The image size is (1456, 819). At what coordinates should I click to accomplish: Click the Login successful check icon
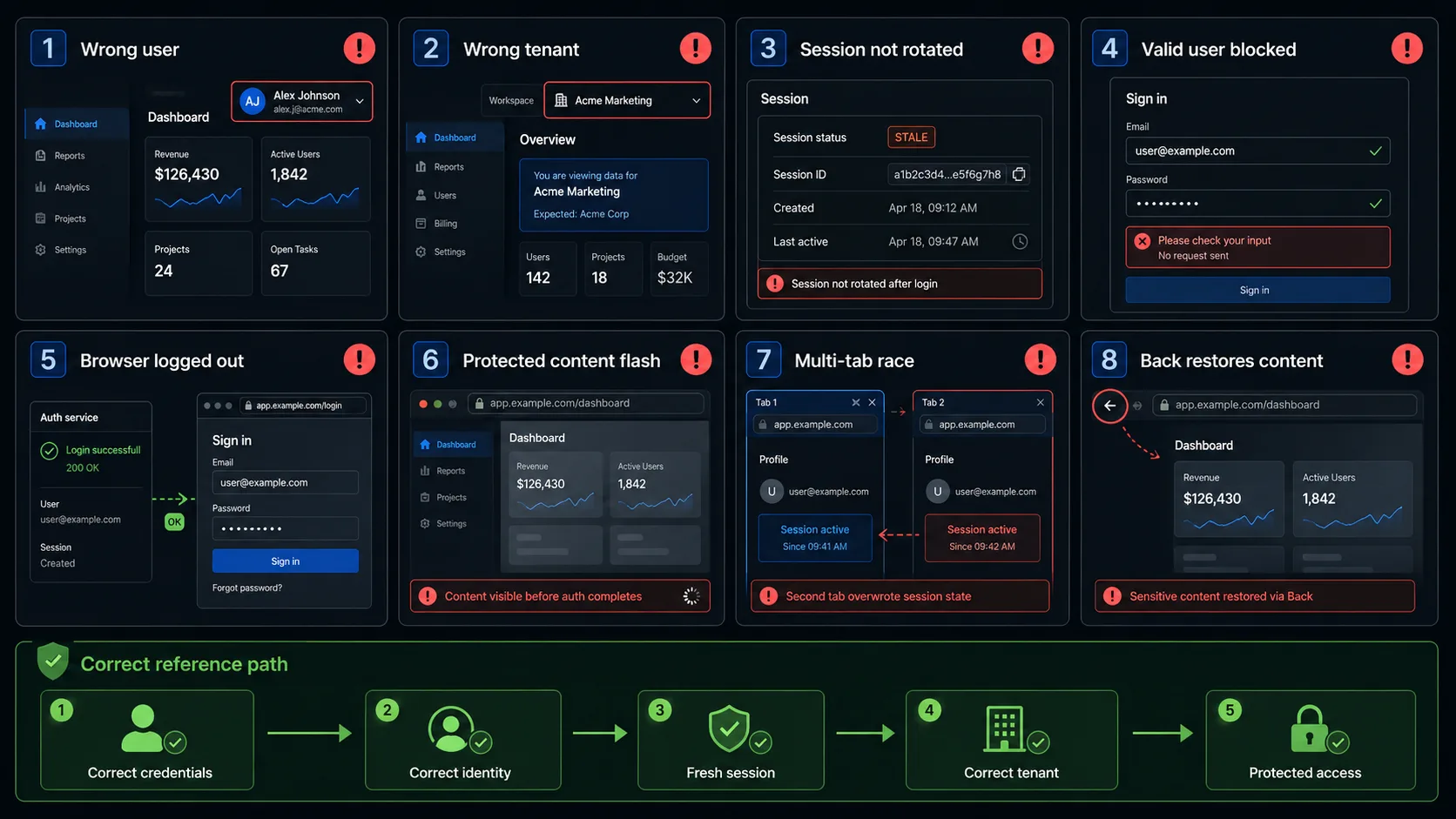(50, 450)
